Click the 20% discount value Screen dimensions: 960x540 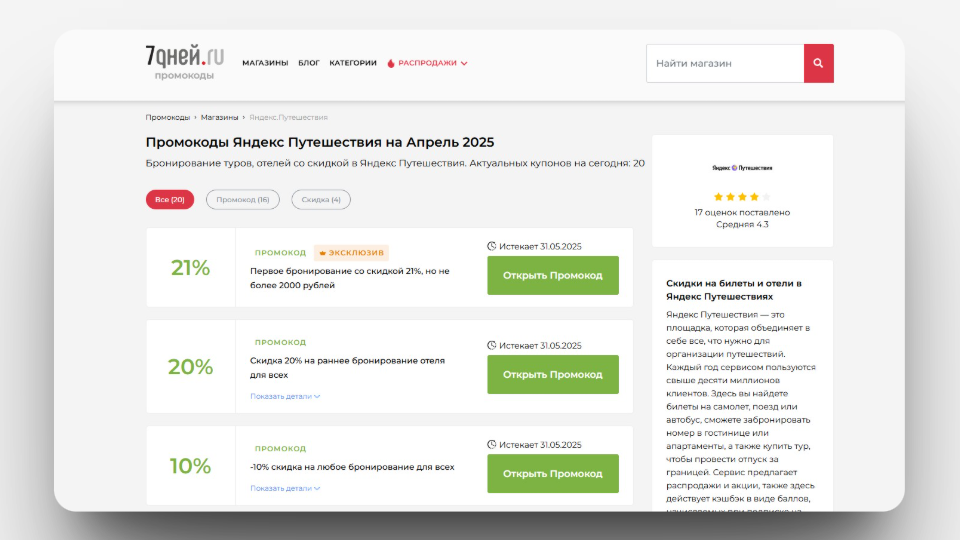(190, 367)
